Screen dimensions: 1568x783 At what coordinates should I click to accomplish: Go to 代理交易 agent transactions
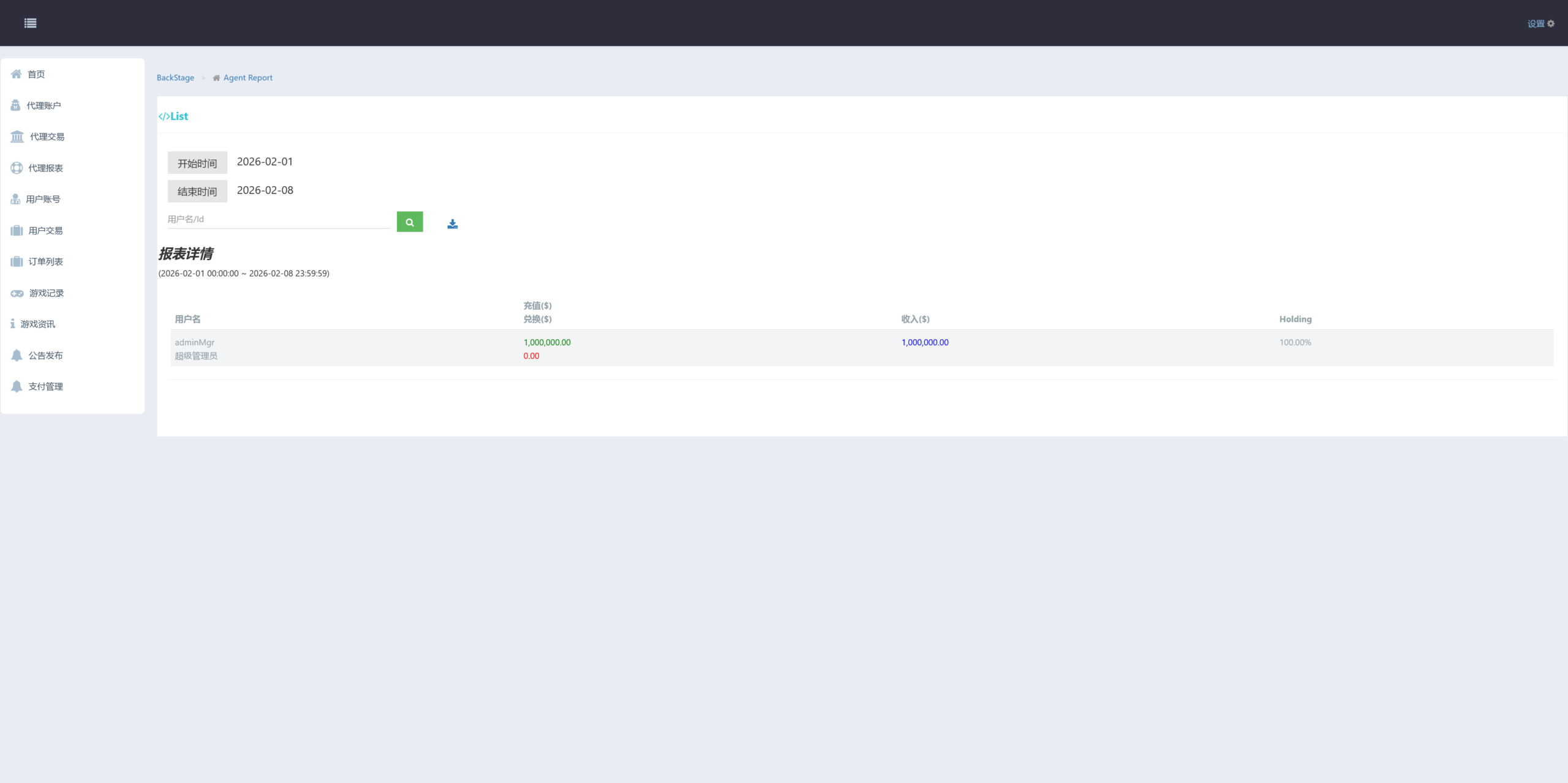click(47, 137)
